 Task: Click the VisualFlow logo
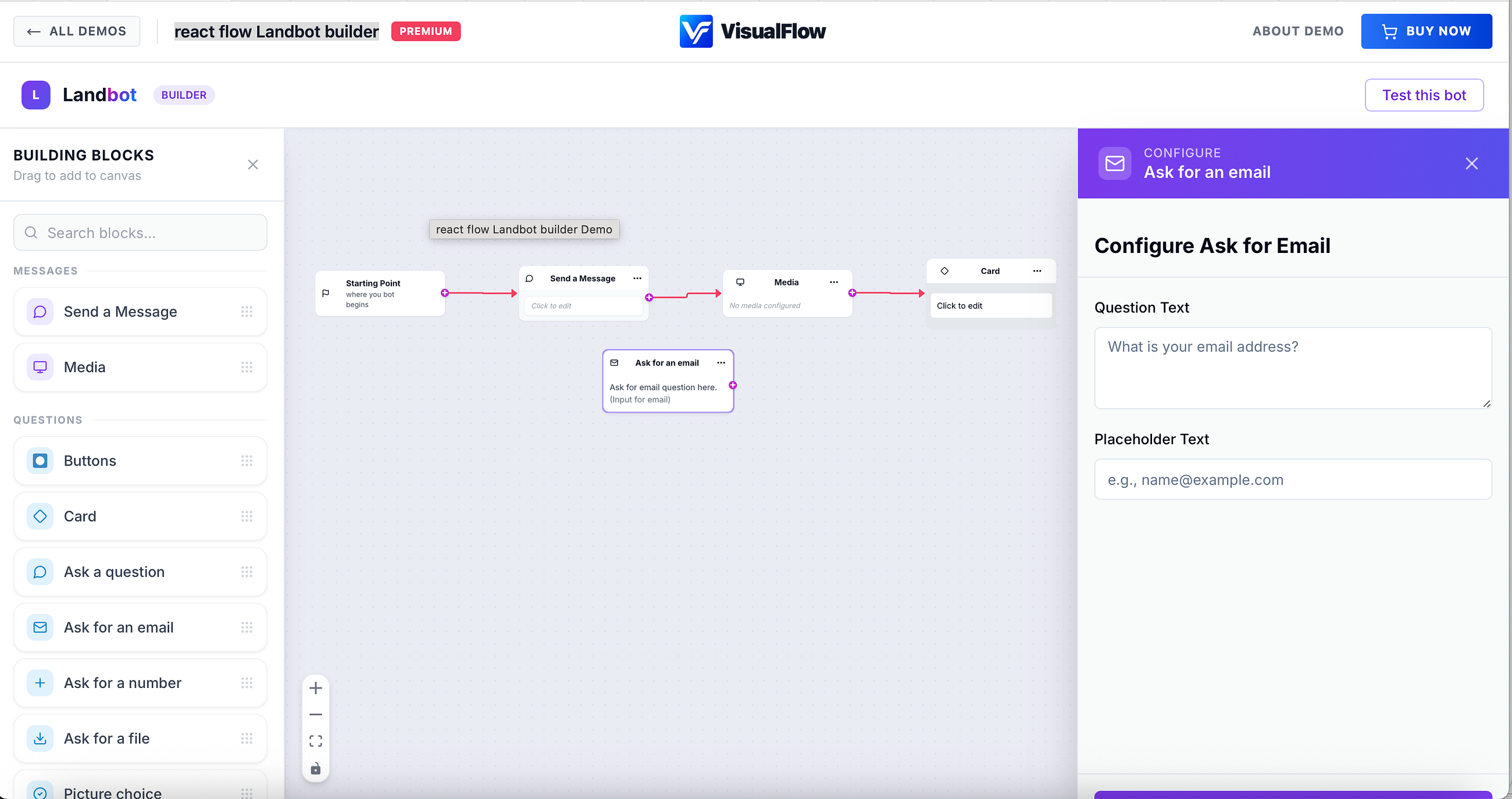[753, 31]
